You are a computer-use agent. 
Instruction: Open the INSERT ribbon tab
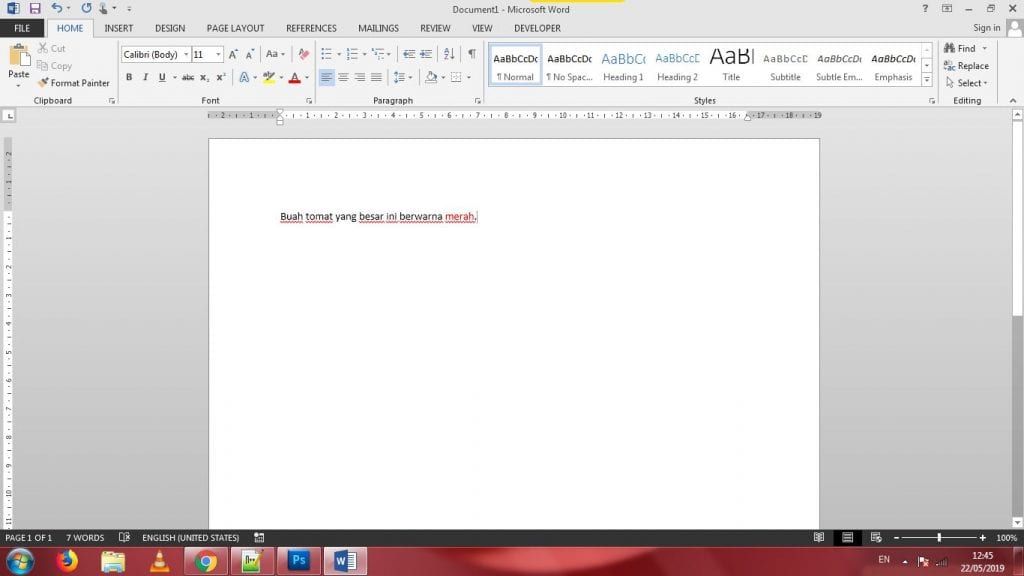click(x=119, y=28)
